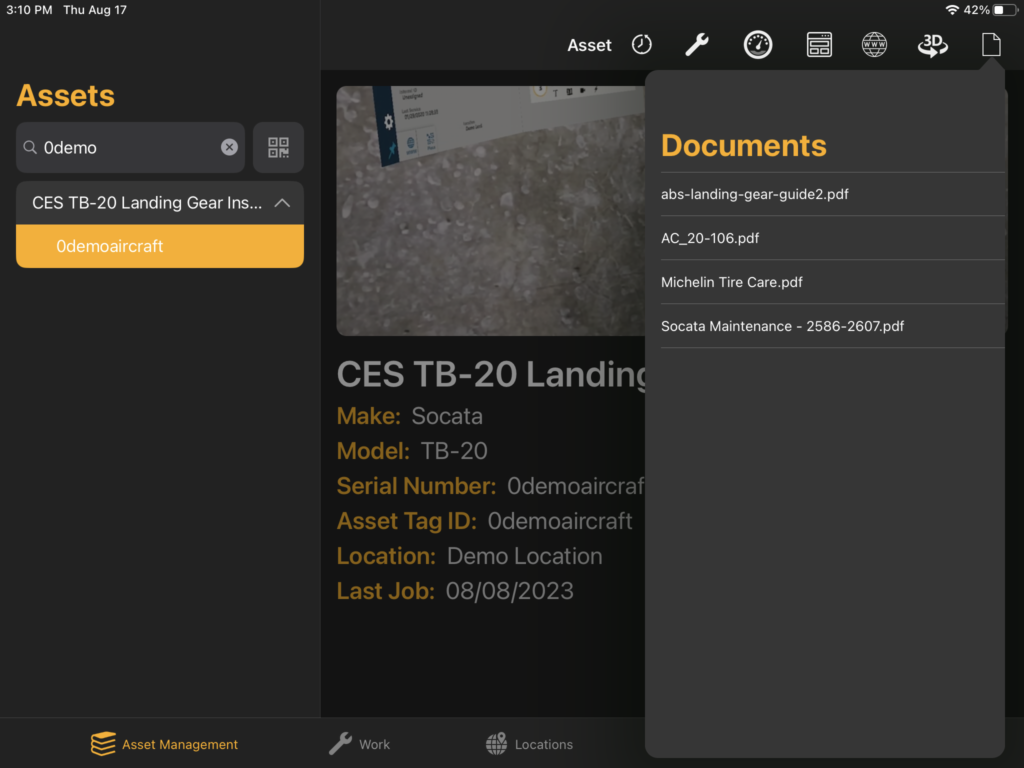Select the Asset Management layers icon

[103, 744]
